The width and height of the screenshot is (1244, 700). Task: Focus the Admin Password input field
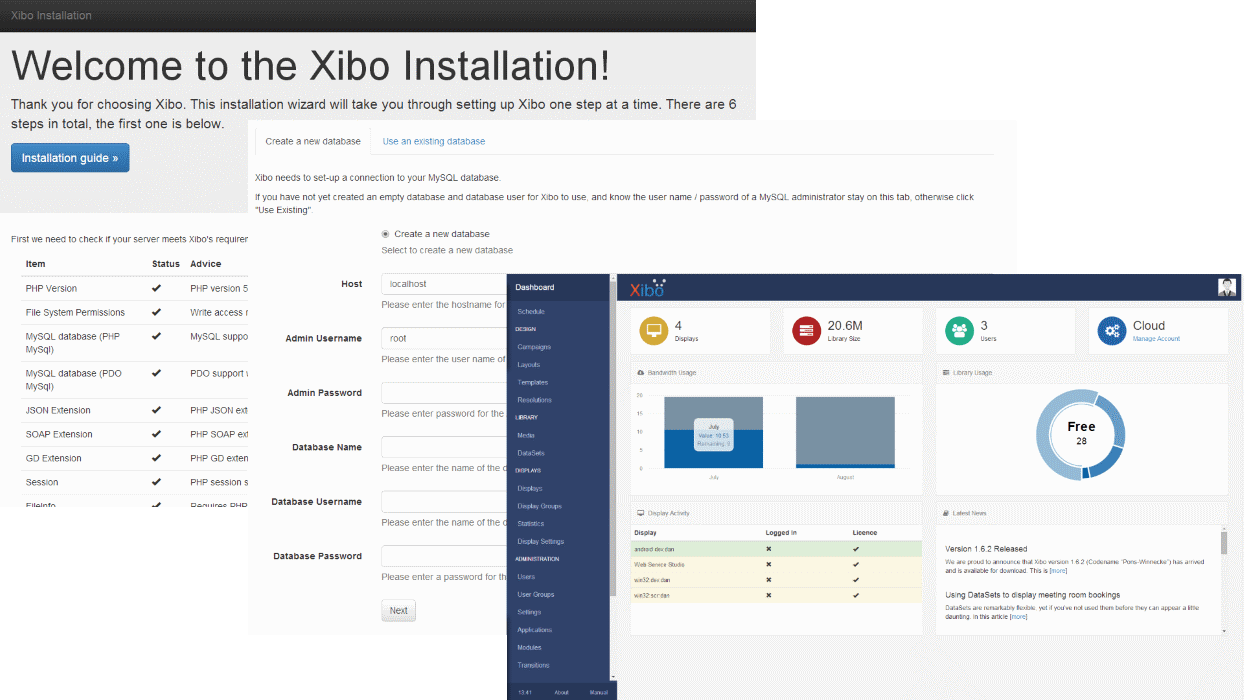[444, 393]
